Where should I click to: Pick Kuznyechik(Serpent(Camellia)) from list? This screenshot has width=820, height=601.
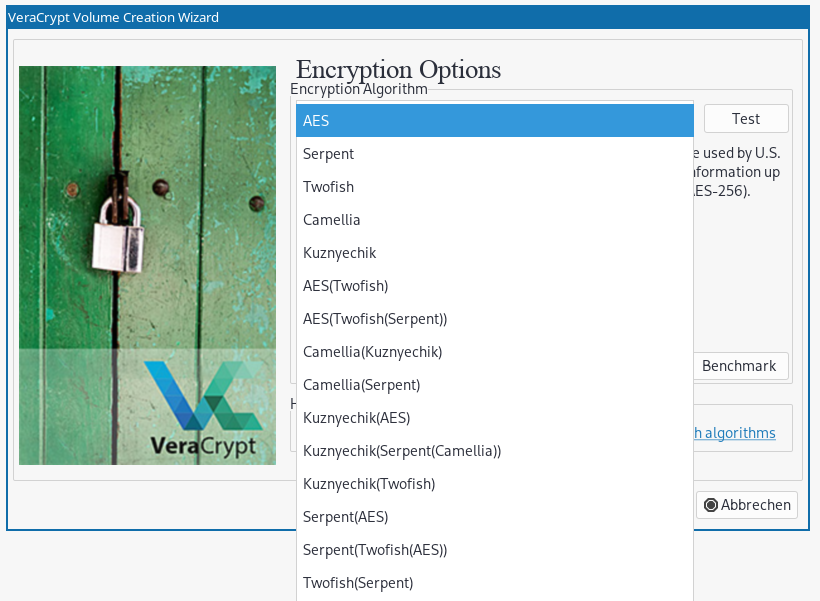pyautogui.click(x=495, y=450)
